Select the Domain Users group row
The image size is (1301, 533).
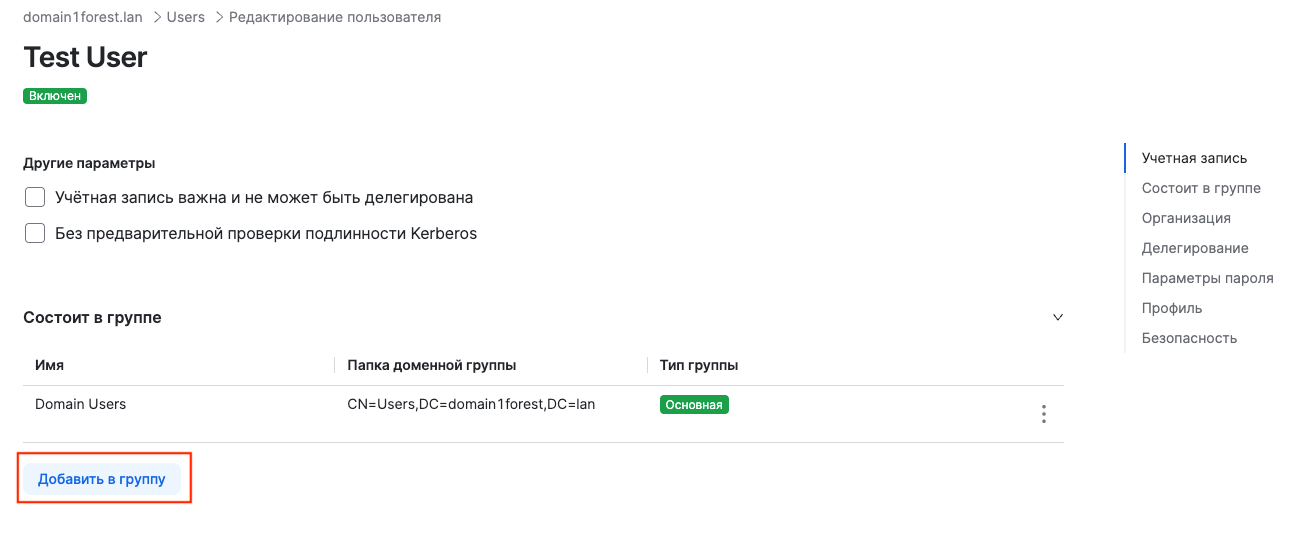(81, 405)
